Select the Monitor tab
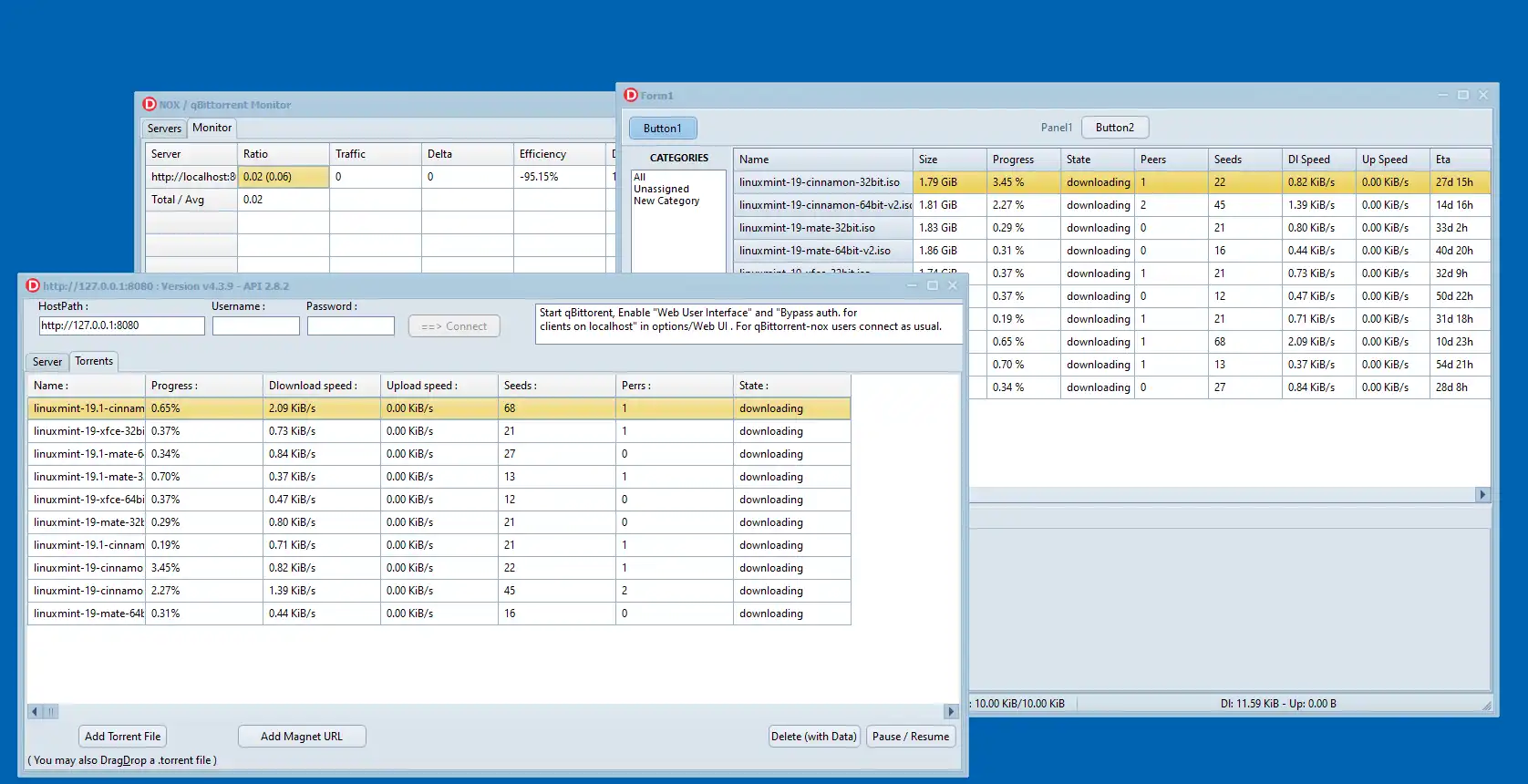 coord(212,129)
